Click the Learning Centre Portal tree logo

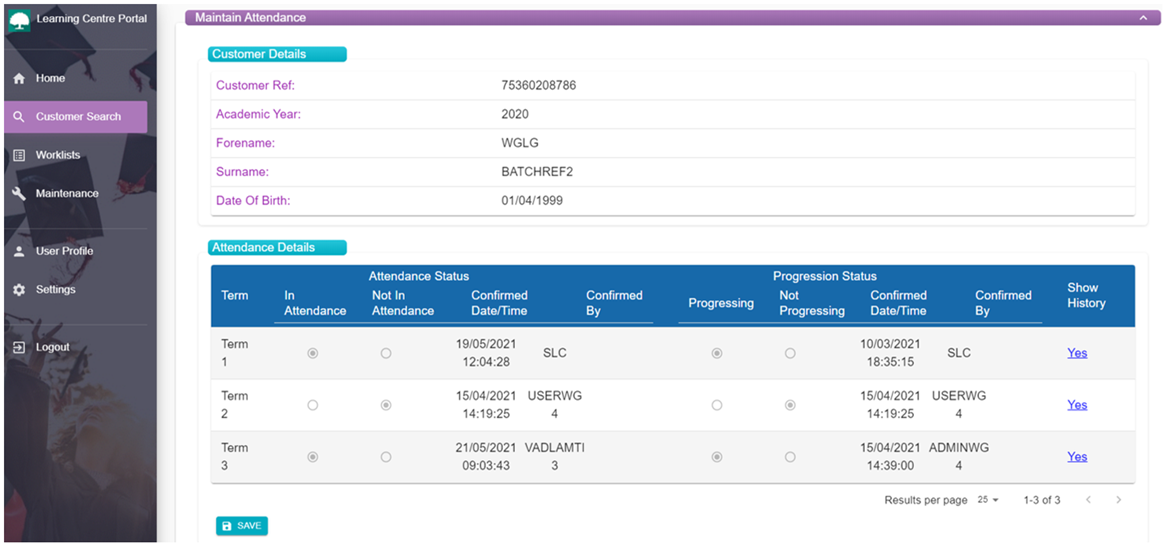tap(19, 20)
